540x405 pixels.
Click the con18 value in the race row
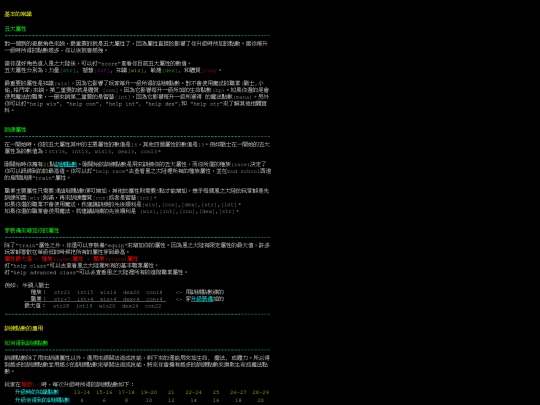point(154,292)
